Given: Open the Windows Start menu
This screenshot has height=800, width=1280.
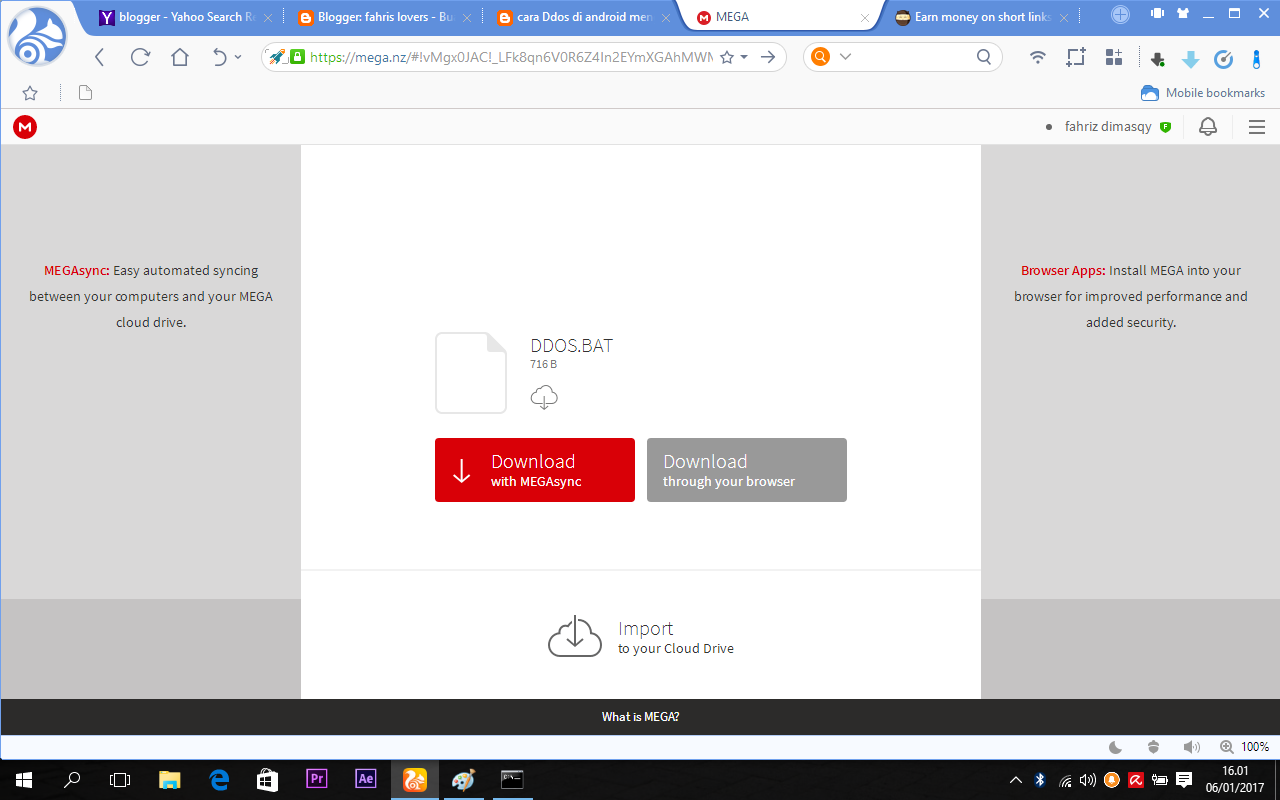Looking at the screenshot, I should pos(24,780).
